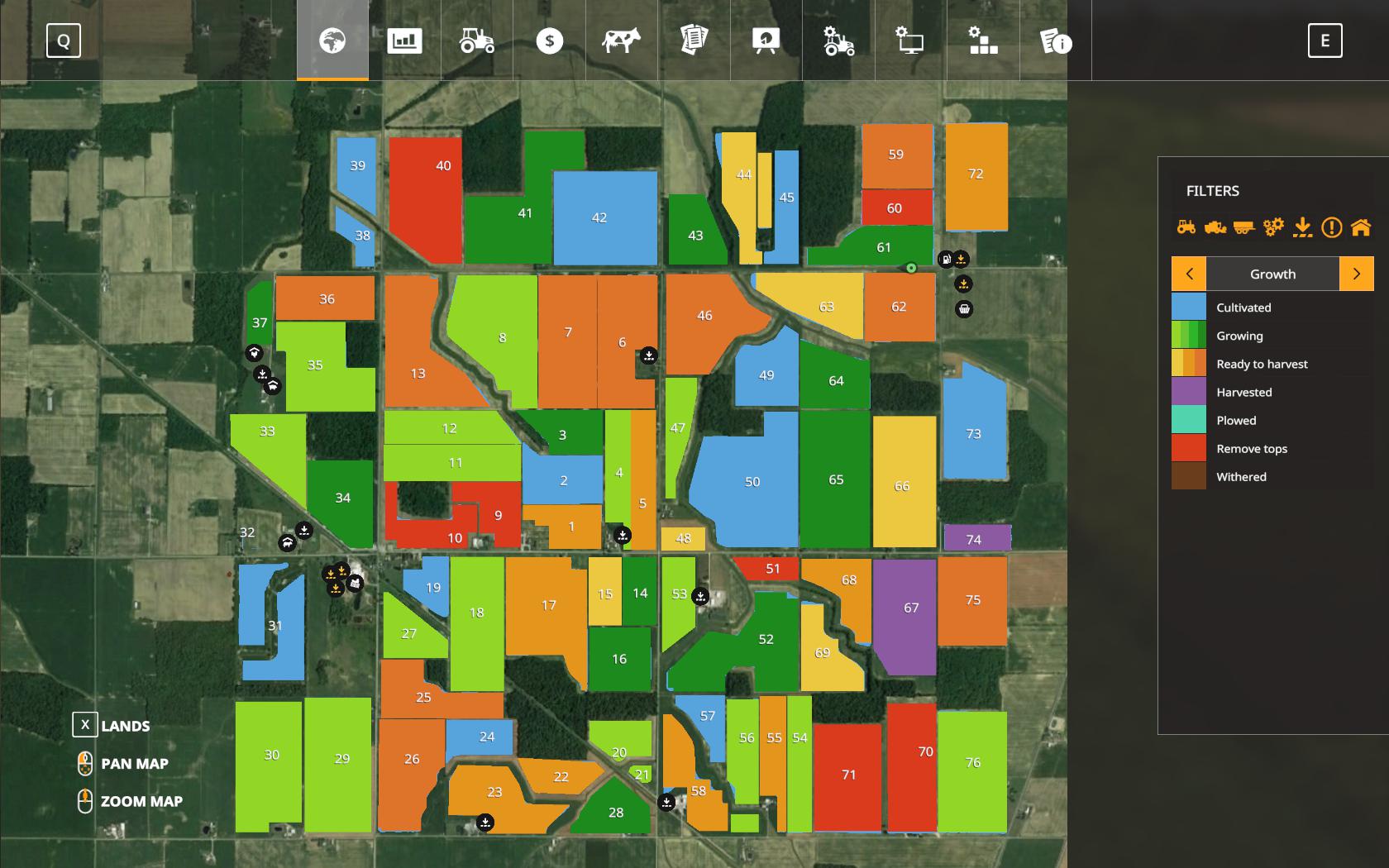Switch to previous filter with left arrow

point(1189,274)
